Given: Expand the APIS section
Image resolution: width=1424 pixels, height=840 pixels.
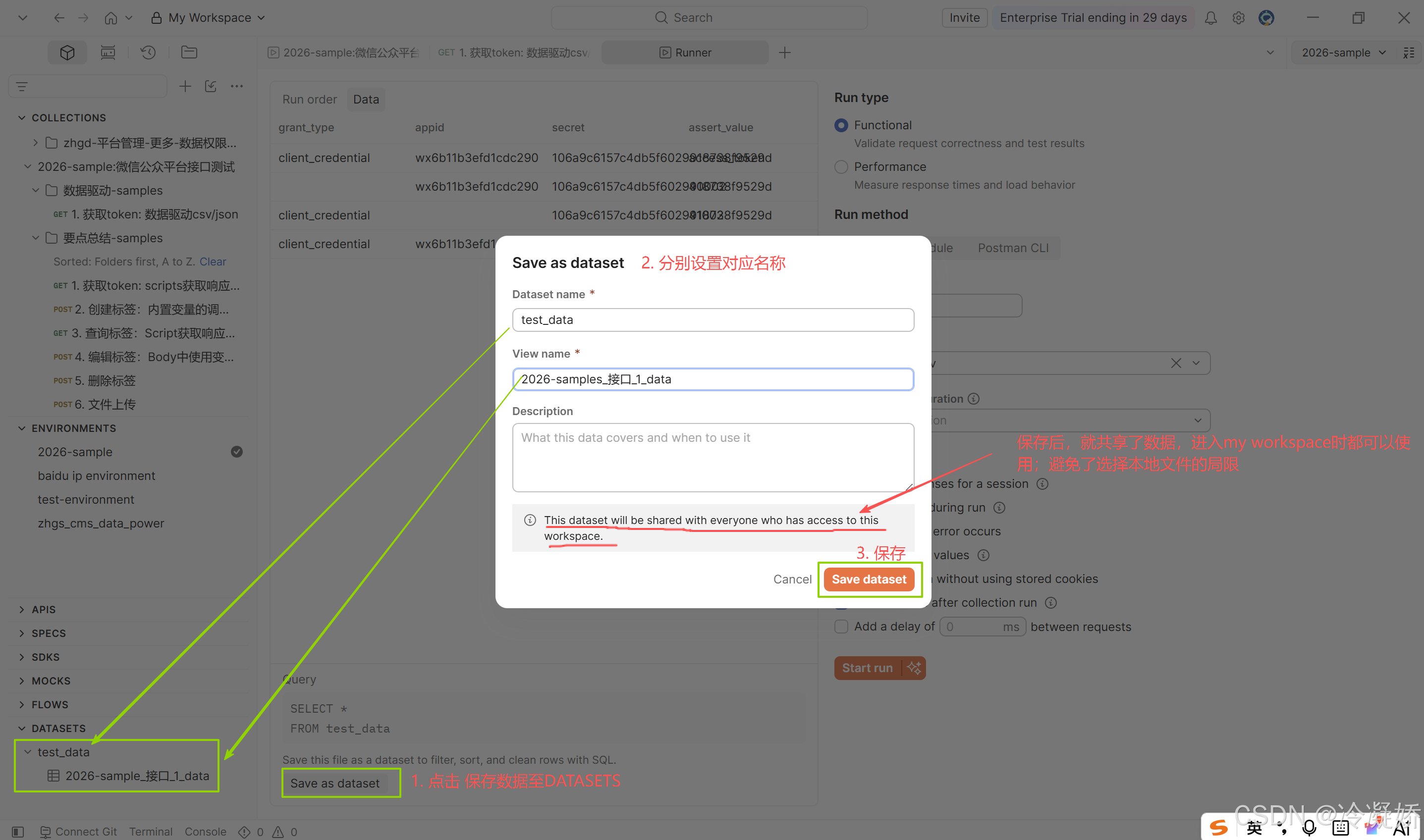Looking at the screenshot, I should 21,610.
